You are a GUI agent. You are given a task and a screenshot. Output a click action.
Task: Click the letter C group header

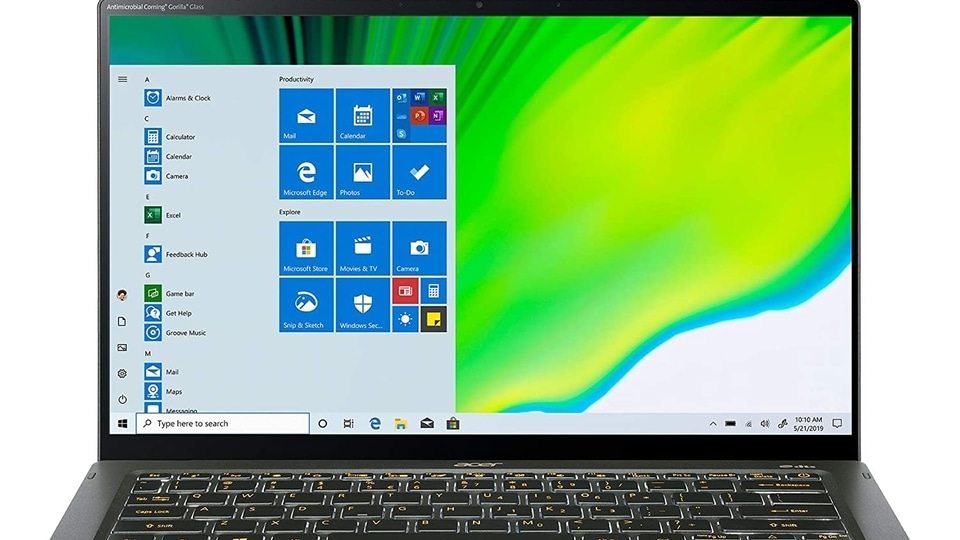(147, 119)
